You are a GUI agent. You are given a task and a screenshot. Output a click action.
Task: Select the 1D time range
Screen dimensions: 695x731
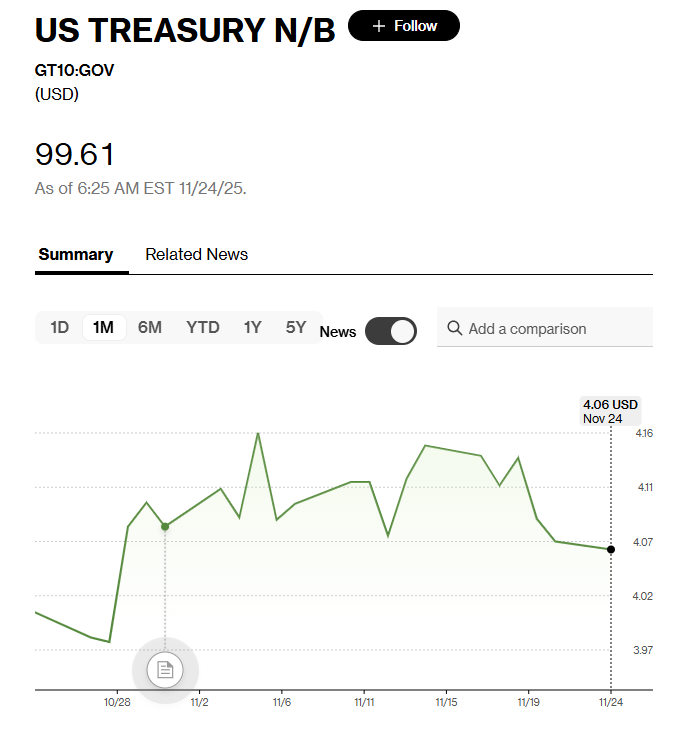60,327
